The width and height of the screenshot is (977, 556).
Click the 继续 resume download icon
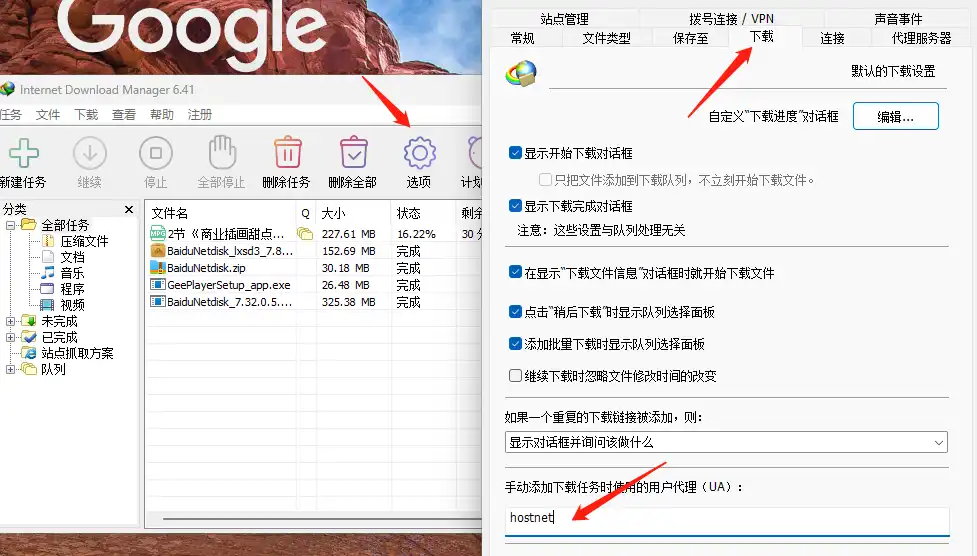90,153
